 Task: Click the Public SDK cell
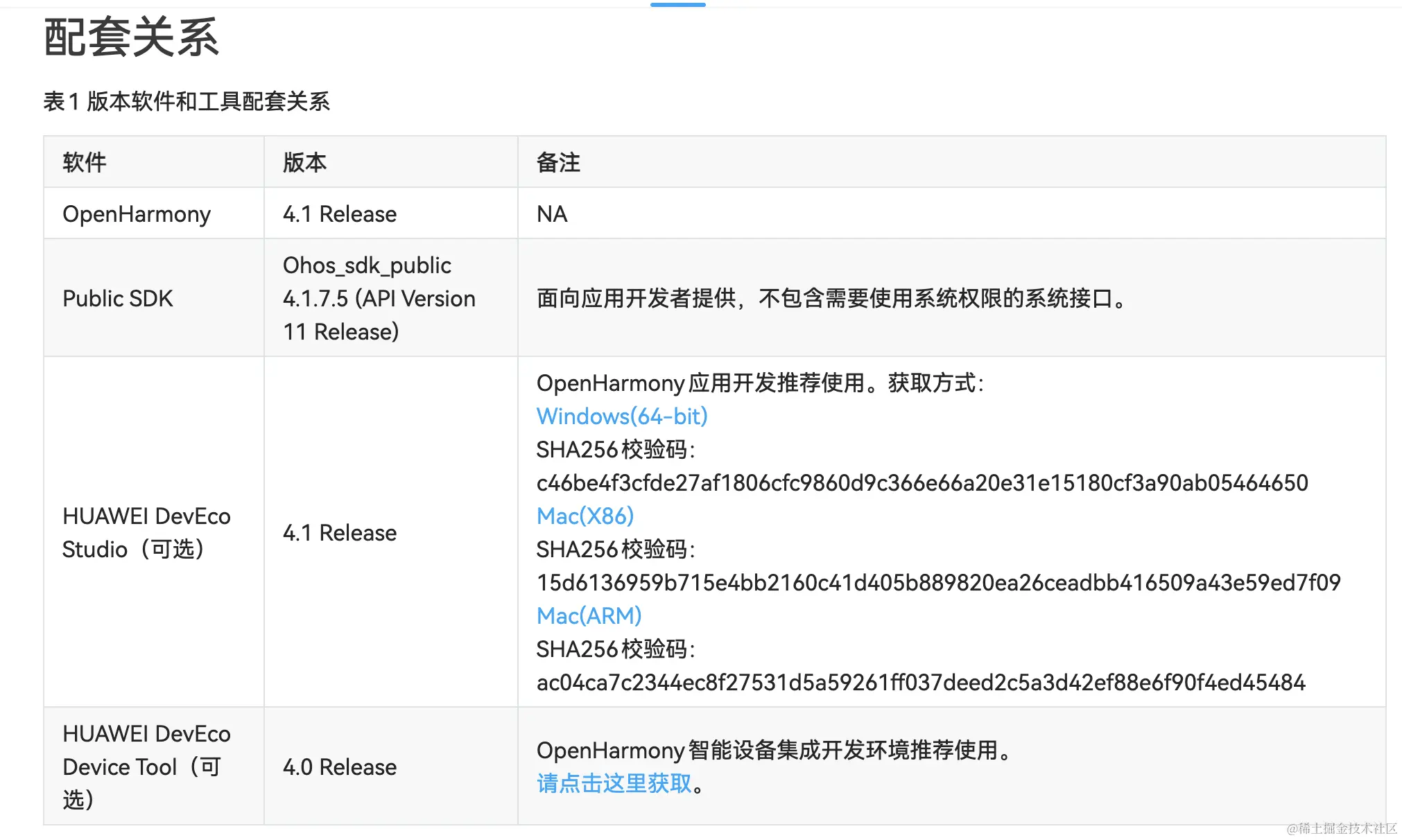[x=117, y=299]
